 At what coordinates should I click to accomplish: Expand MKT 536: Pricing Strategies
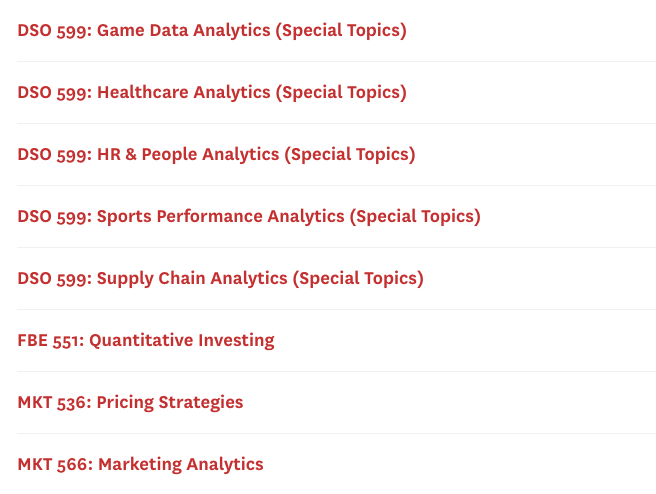[x=130, y=402]
